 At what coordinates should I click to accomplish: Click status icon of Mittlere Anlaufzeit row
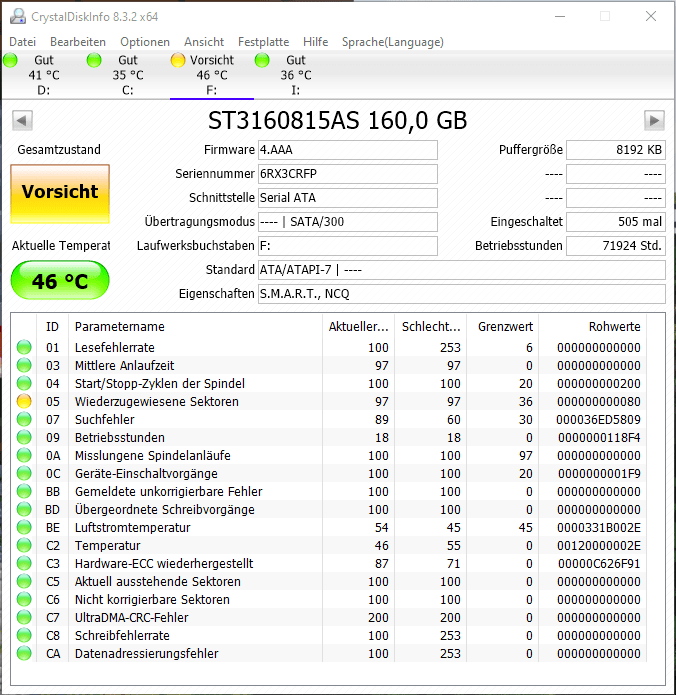[x=24, y=365]
